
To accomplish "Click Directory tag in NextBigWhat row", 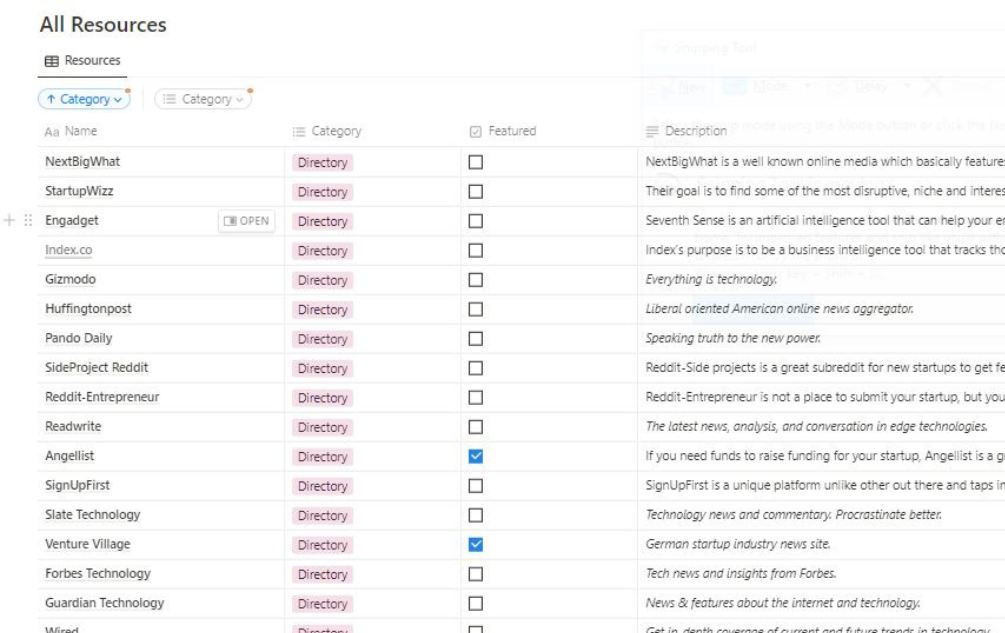I will point(322,163).
